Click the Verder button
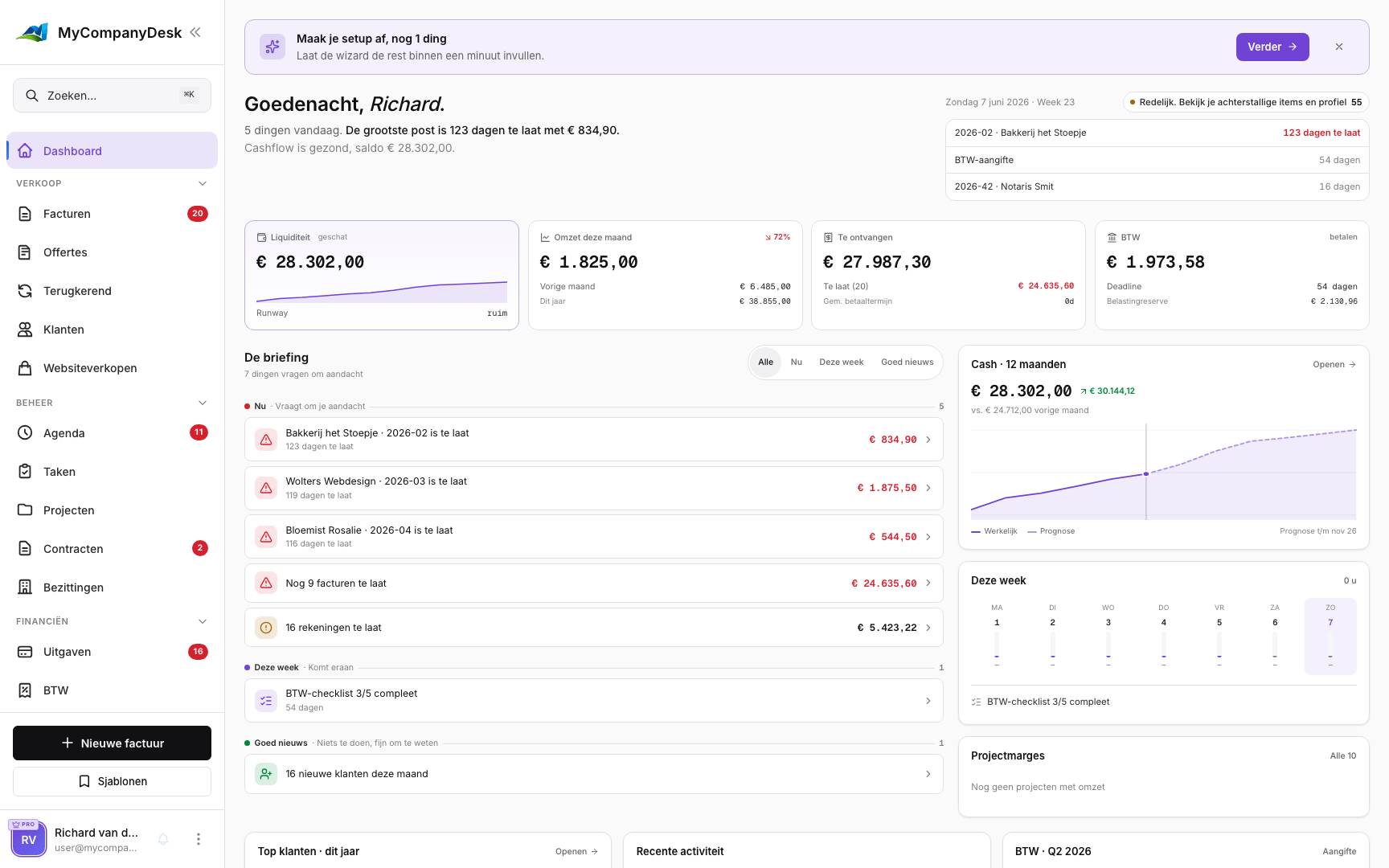This screenshot has width=1389, height=868. (x=1272, y=47)
